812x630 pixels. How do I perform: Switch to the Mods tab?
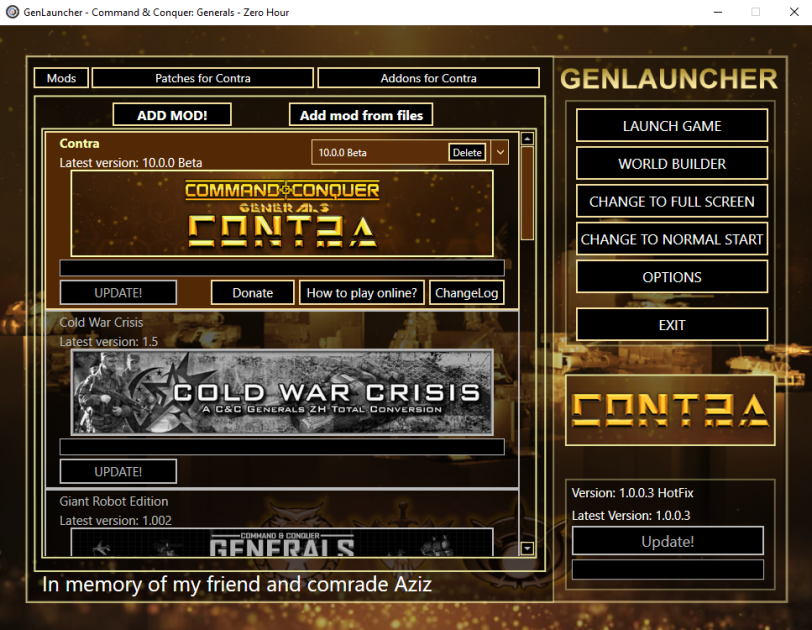click(x=61, y=78)
